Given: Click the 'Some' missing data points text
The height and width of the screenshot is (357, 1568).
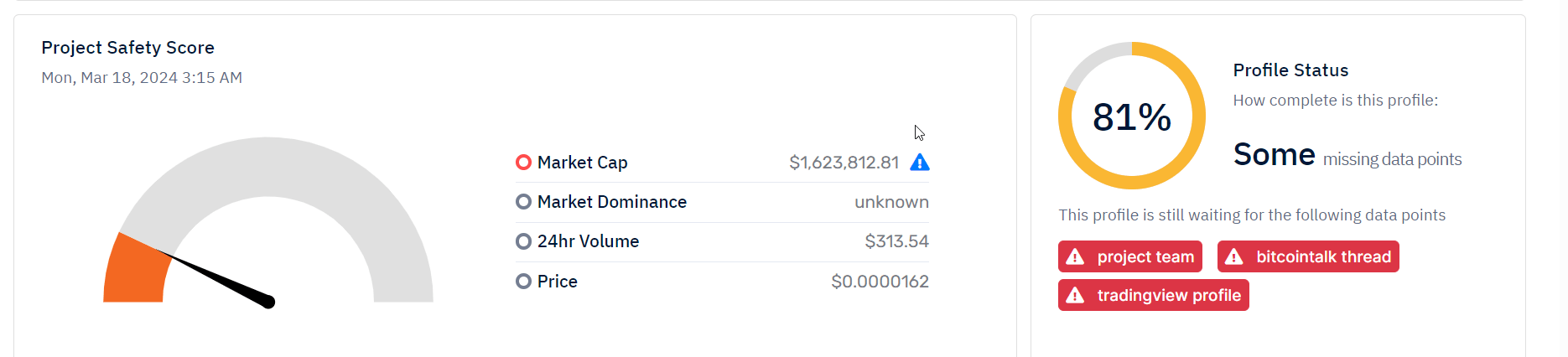Looking at the screenshot, I should pyautogui.click(x=1347, y=155).
